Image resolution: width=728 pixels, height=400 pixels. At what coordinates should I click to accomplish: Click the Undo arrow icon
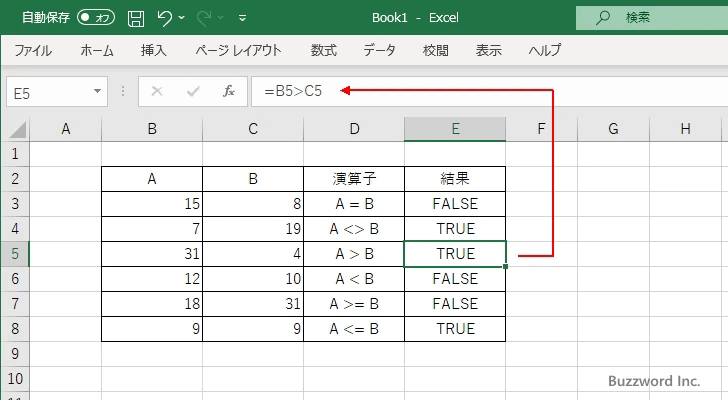coord(164,18)
